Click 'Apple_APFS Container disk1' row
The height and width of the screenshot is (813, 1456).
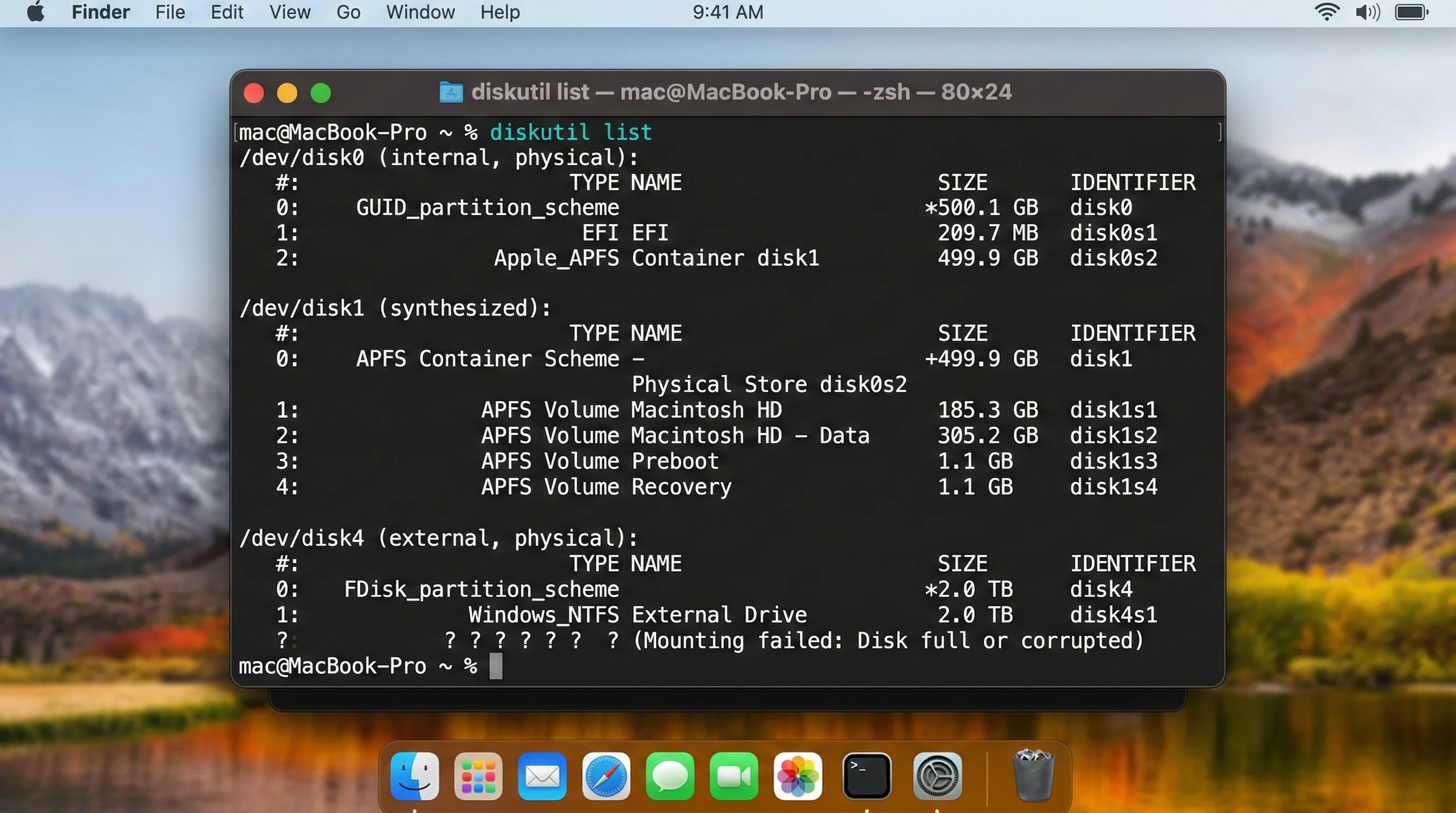[717, 258]
